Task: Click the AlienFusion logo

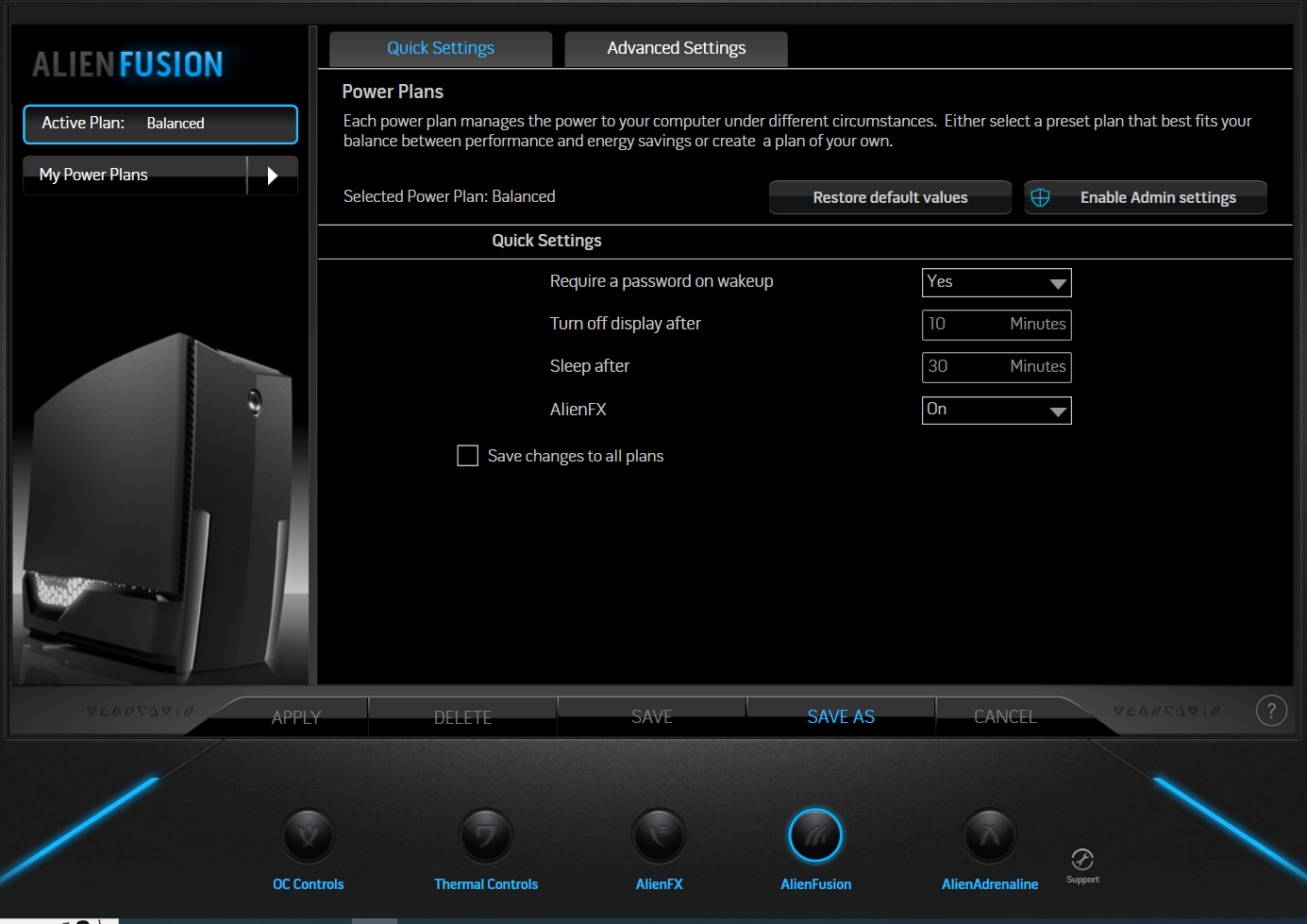Action: click(x=127, y=64)
